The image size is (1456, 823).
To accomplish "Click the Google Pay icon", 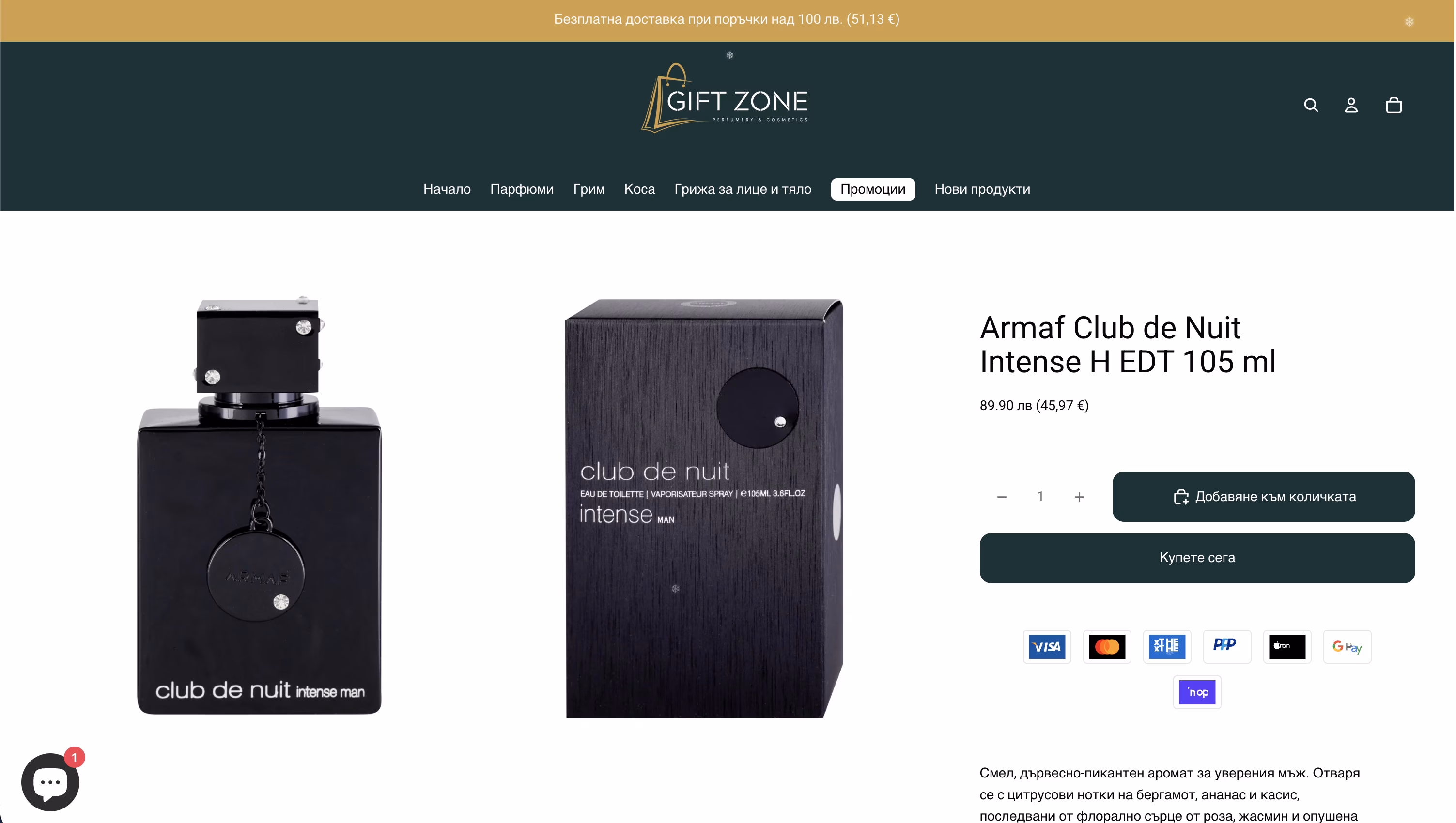I will [x=1348, y=647].
